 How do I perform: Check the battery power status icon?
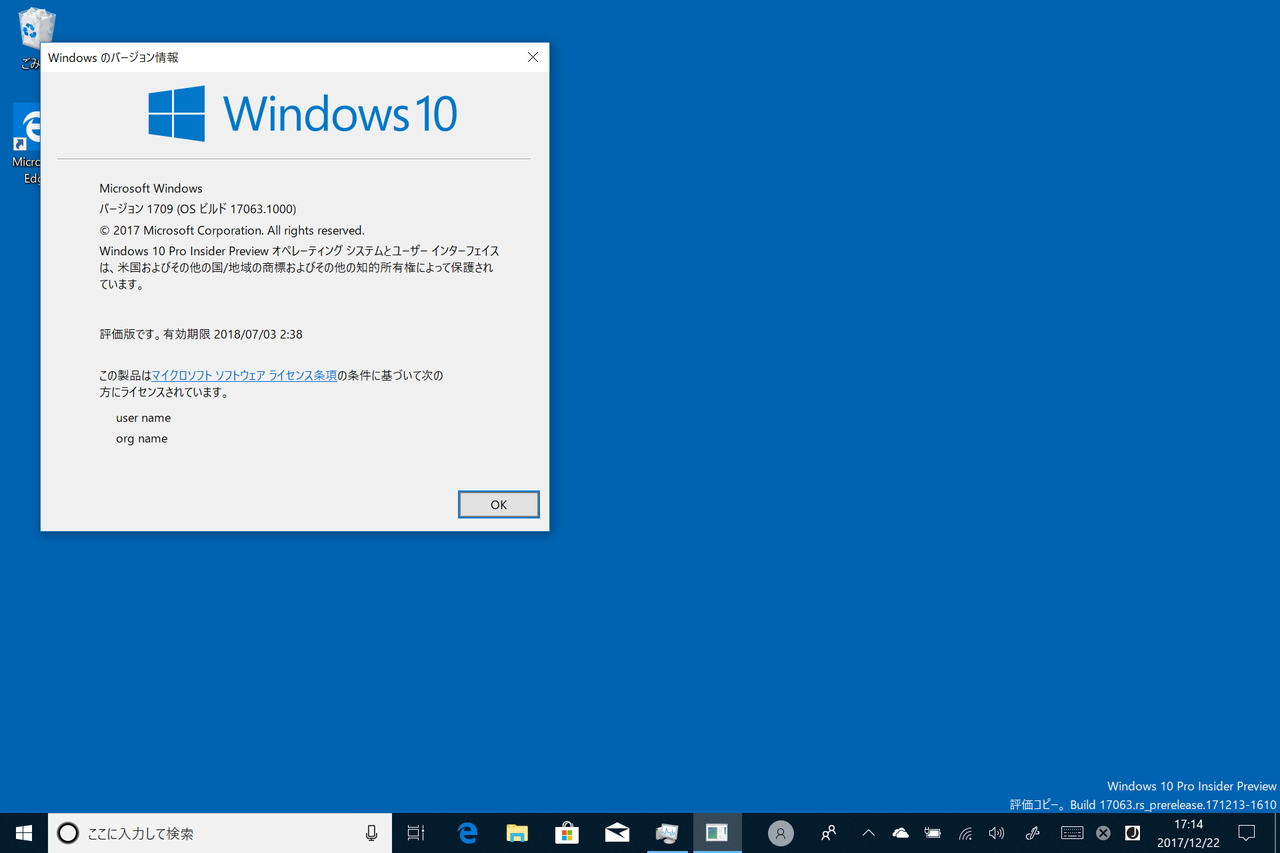[932, 833]
